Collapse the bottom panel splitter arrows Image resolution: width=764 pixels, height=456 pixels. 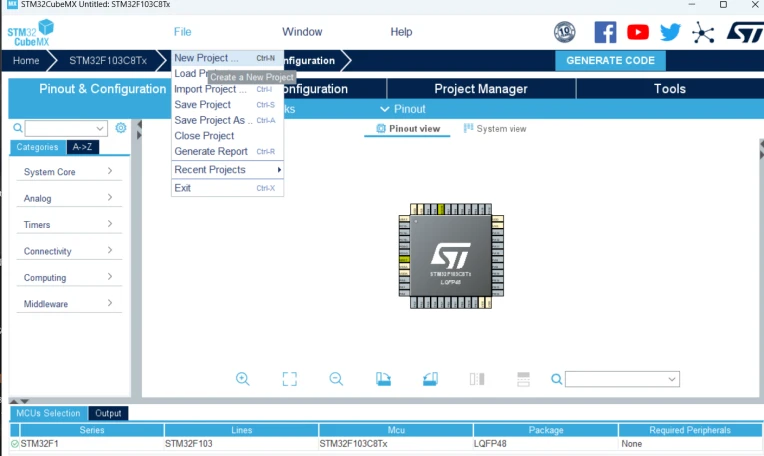[x=19, y=401]
